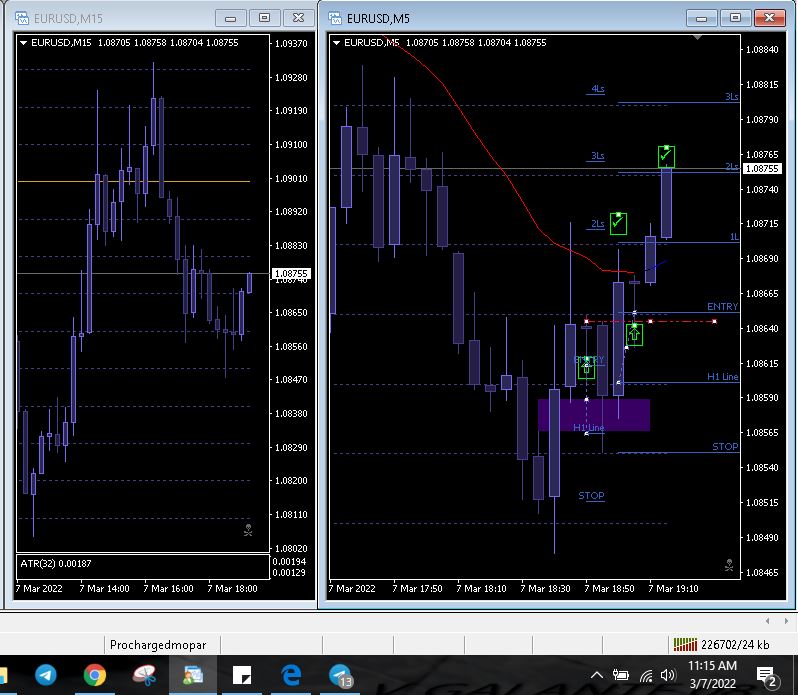Click the 1.08755 current price tag in M5

coord(762,168)
